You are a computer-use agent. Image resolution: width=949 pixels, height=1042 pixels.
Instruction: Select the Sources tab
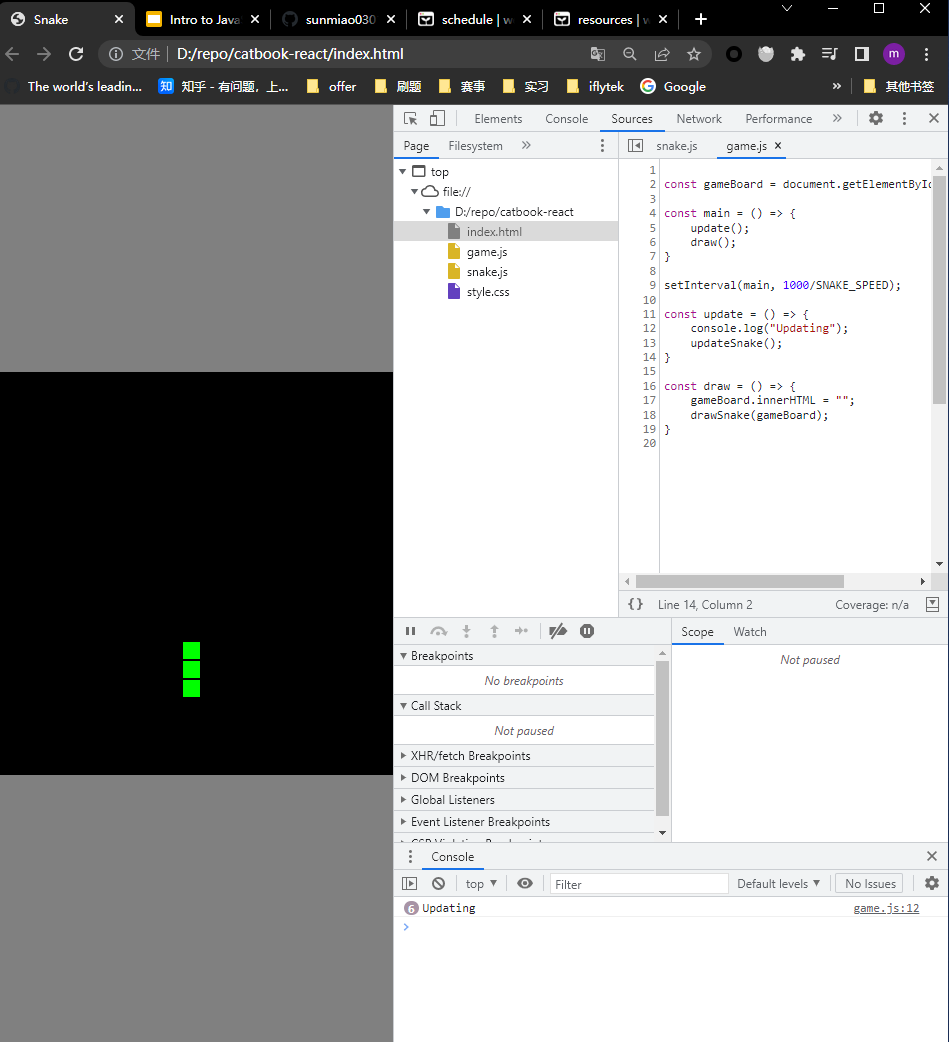(631, 119)
